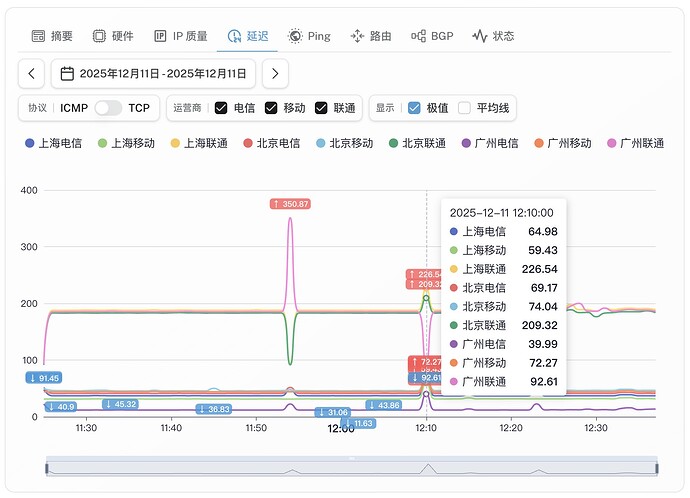Toggle 广州电信 series in legend
The width and height of the screenshot is (690, 498).
tap(490, 143)
